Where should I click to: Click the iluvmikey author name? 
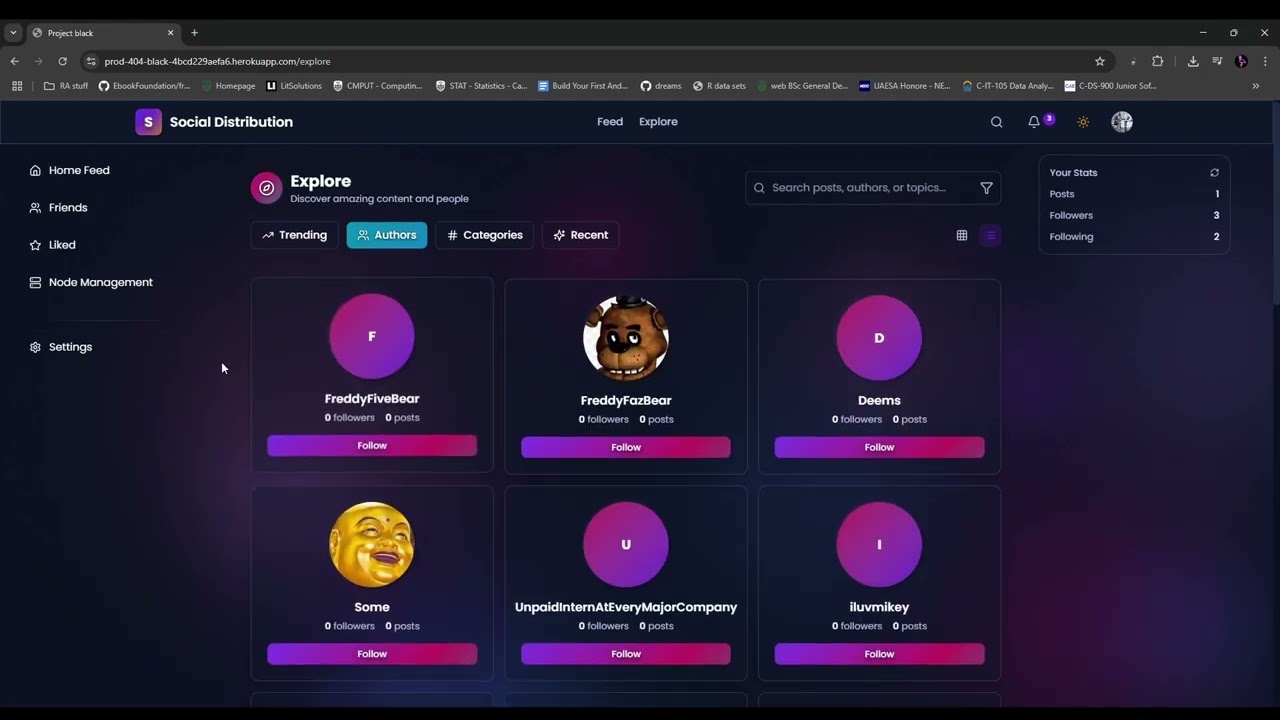click(879, 607)
